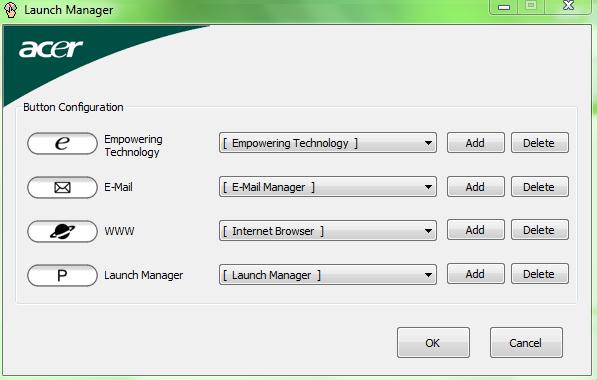Add a program for Empowering Technology key
The width and height of the screenshot is (597, 380).
pos(476,143)
